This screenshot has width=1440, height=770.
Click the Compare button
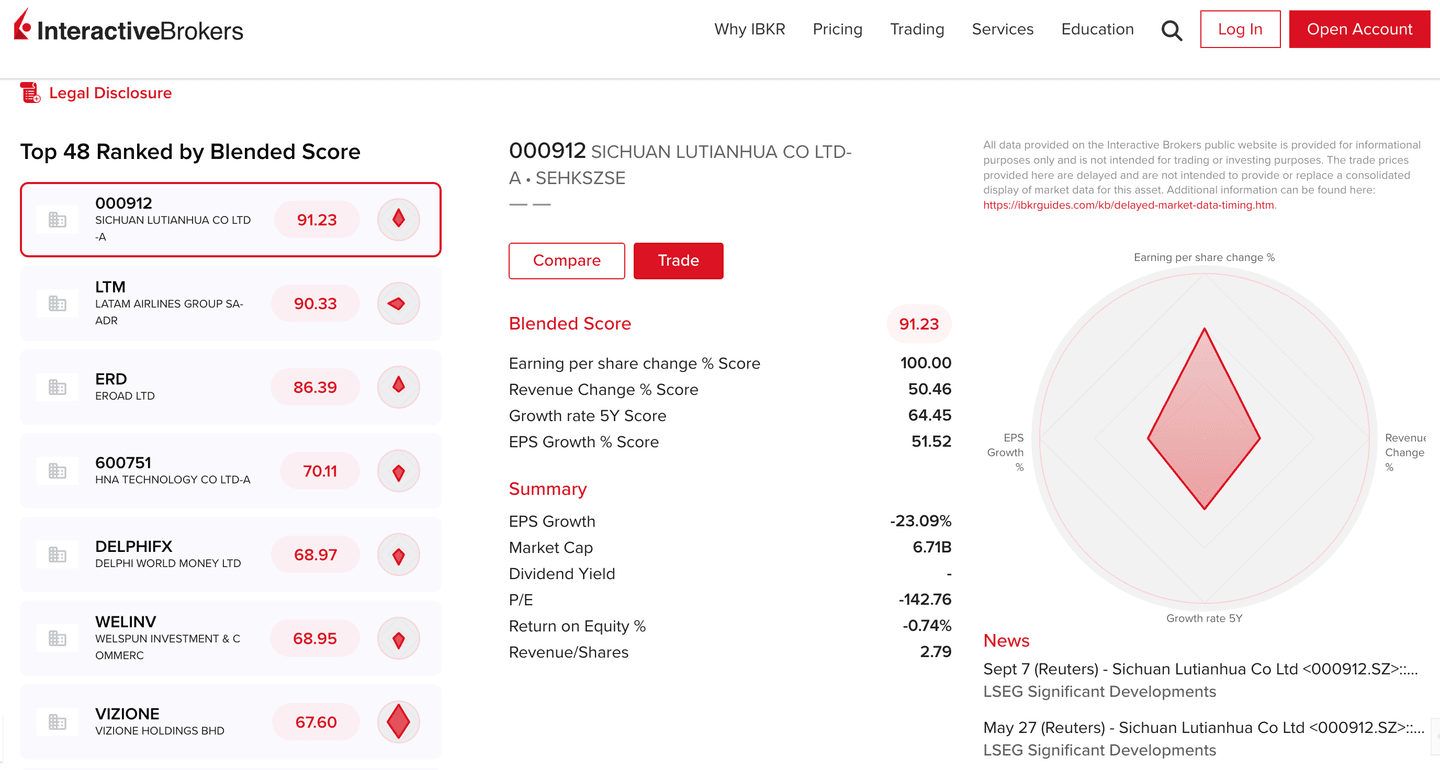(x=567, y=260)
